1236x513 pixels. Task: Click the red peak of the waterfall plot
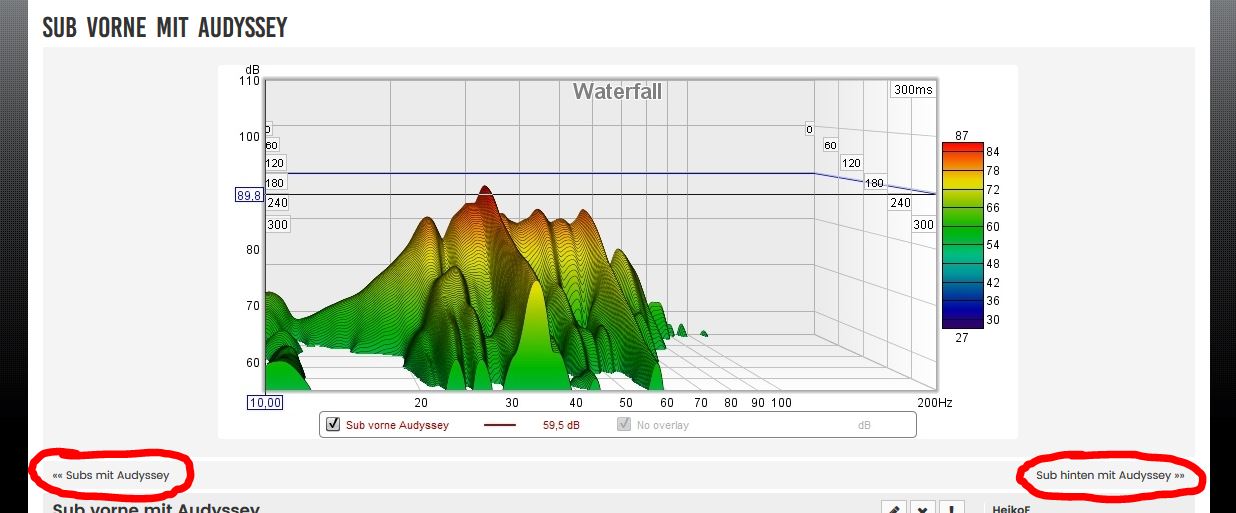[485, 192]
